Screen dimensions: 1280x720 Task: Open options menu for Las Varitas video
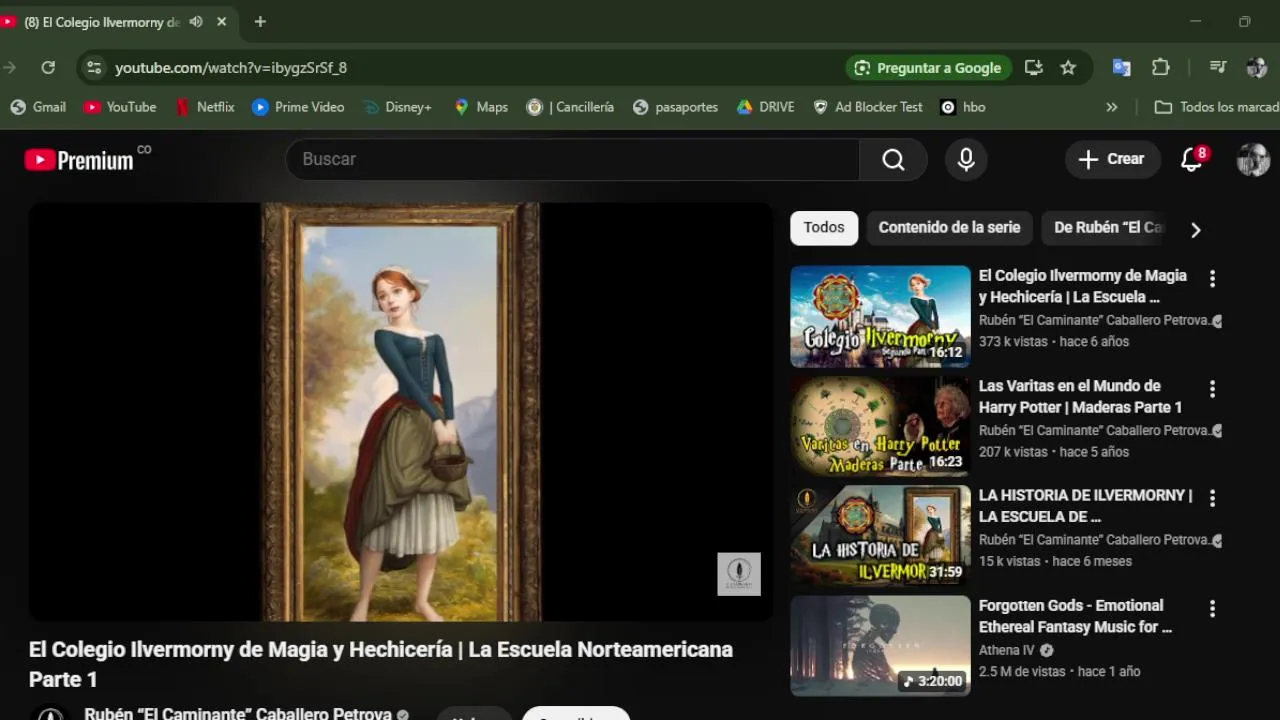(1212, 389)
